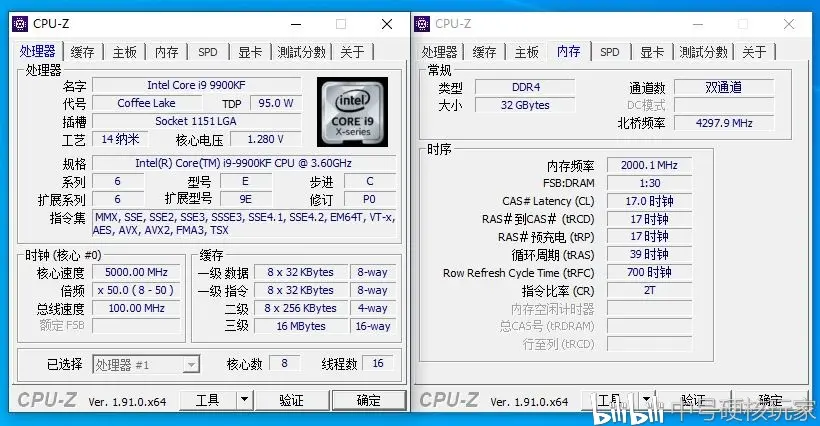Click the 16 MBytes L3 cache value
Image resolution: width=820 pixels, height=426 pixels.
point(300,326)
